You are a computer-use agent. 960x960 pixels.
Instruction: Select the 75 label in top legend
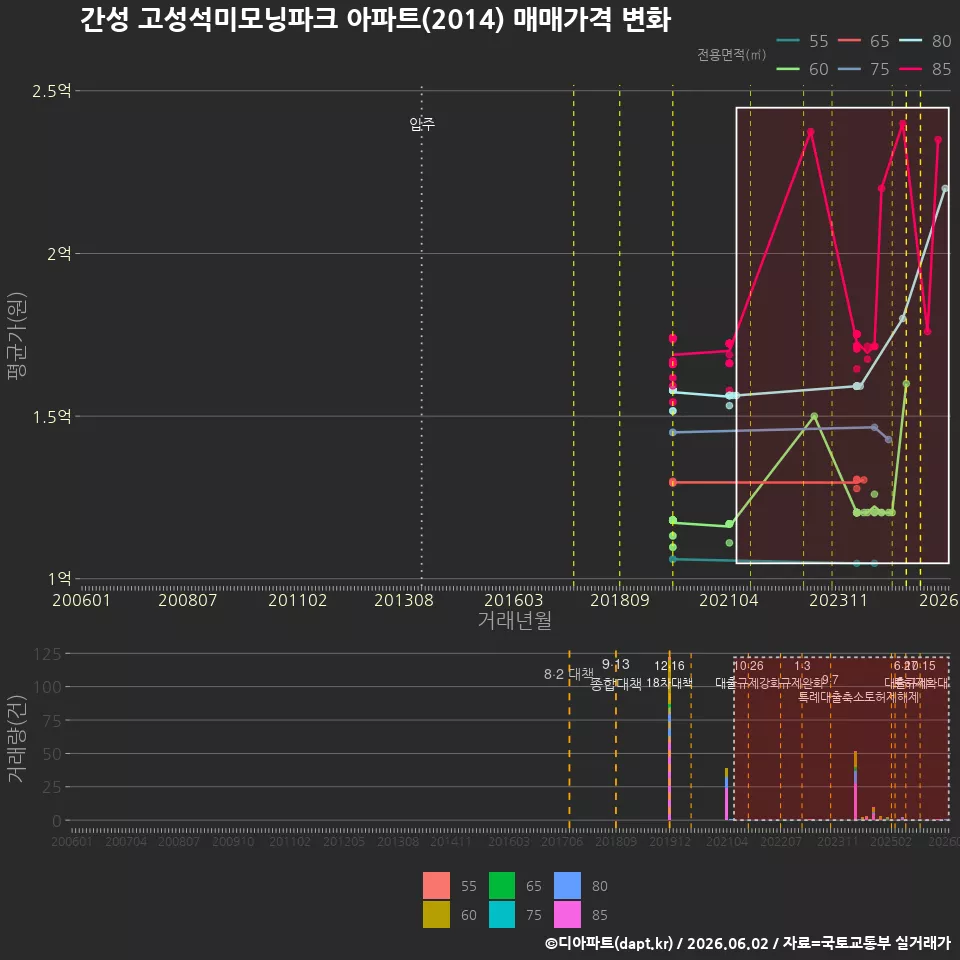(x=880, y=69)
